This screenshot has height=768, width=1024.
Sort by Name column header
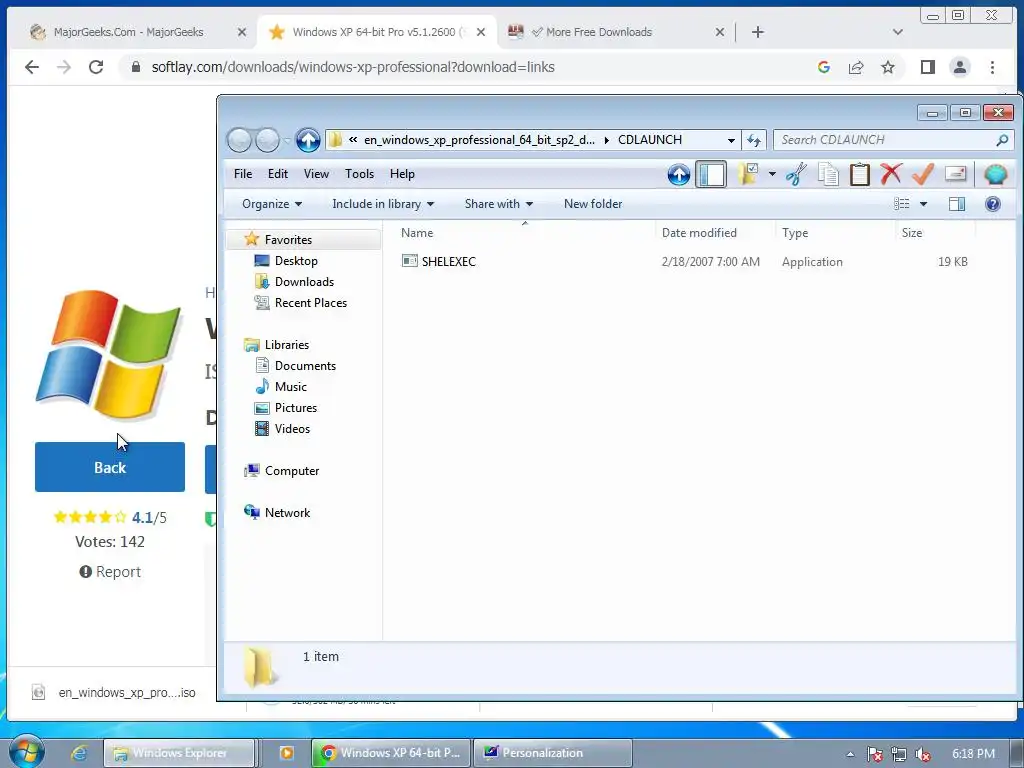click(417, 233)
